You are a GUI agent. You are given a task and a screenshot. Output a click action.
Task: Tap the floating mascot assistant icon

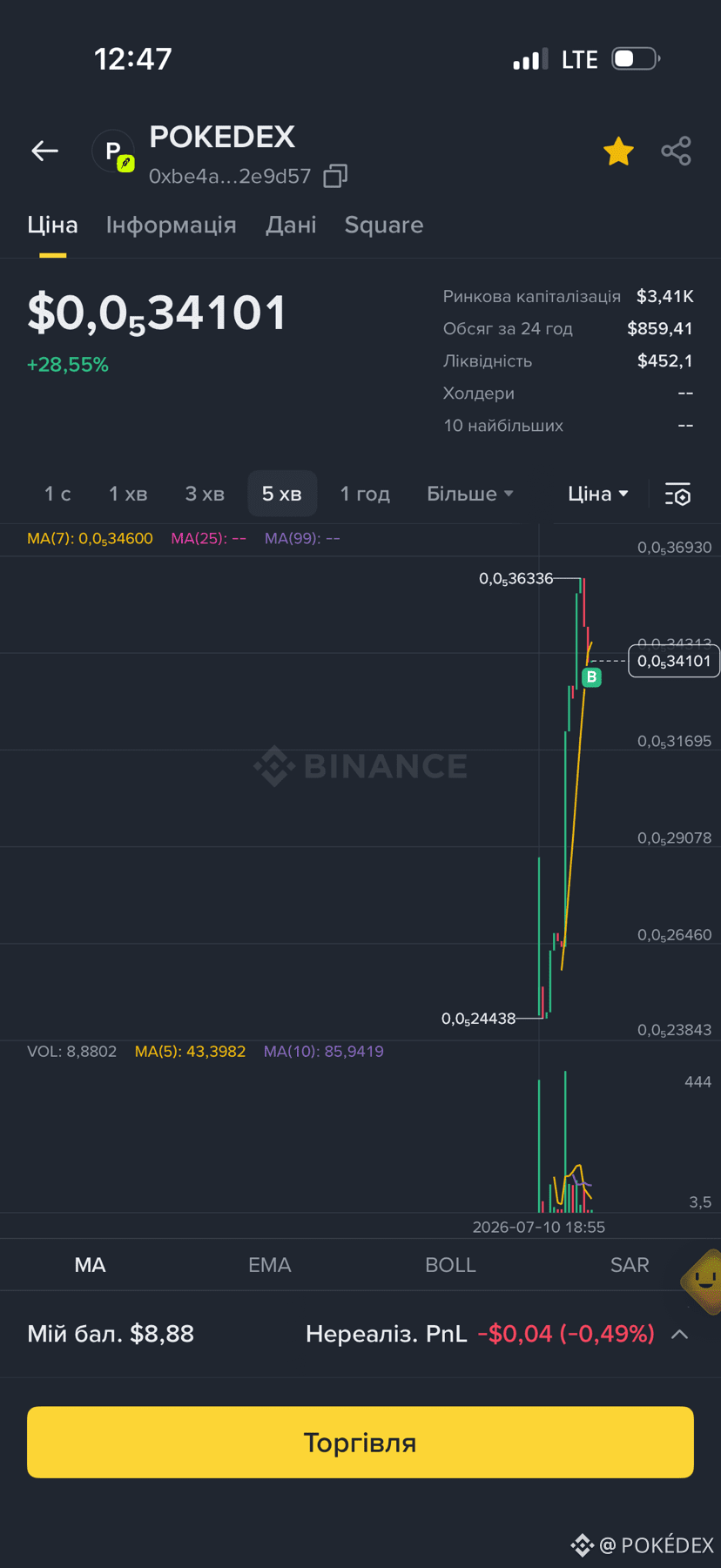pyautogui.click(x=702, y=1281)
